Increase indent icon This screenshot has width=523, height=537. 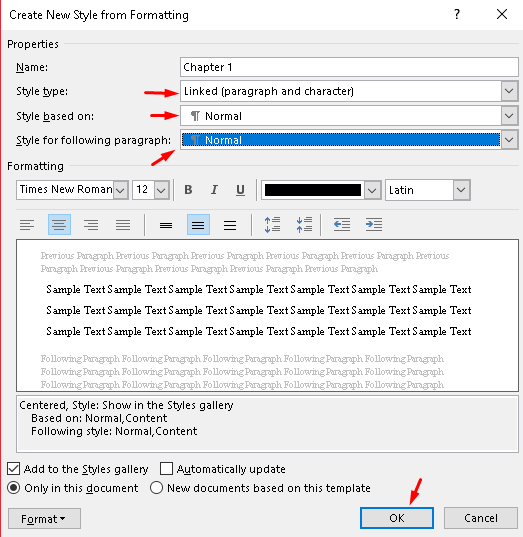point(374,225)
